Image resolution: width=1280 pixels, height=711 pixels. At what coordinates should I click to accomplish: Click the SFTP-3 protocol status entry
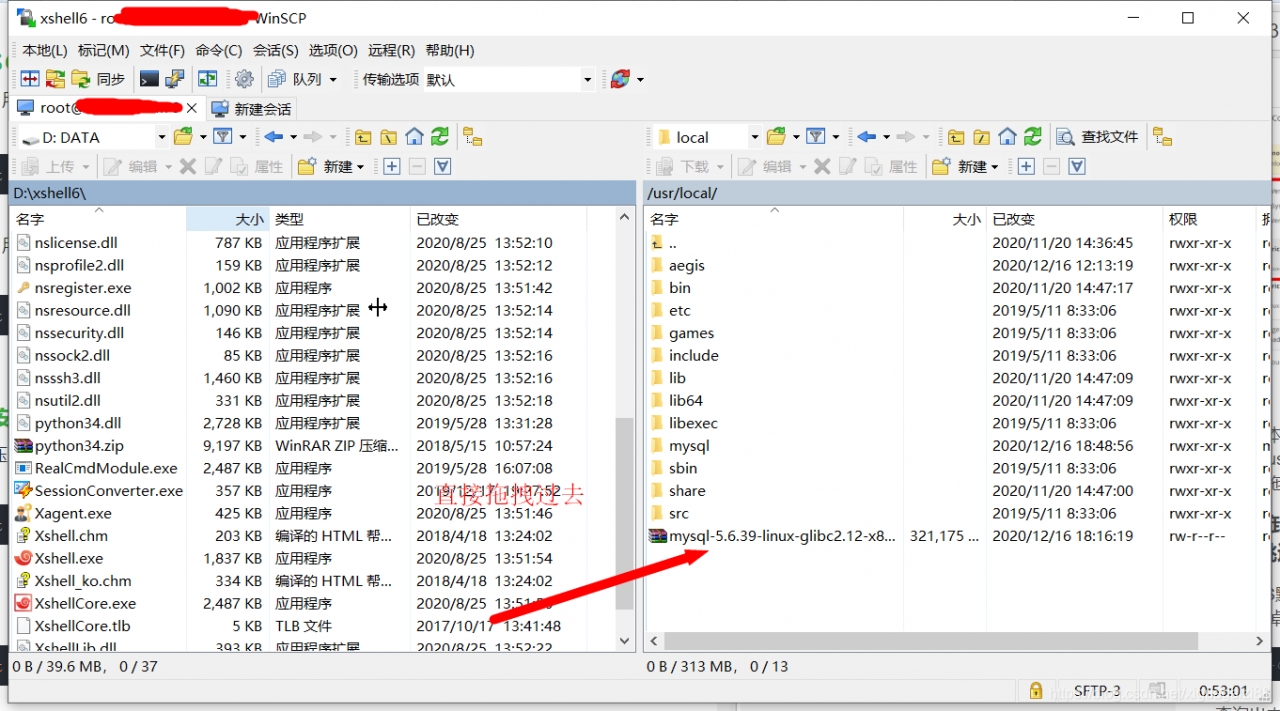[x=1097, y=690]
